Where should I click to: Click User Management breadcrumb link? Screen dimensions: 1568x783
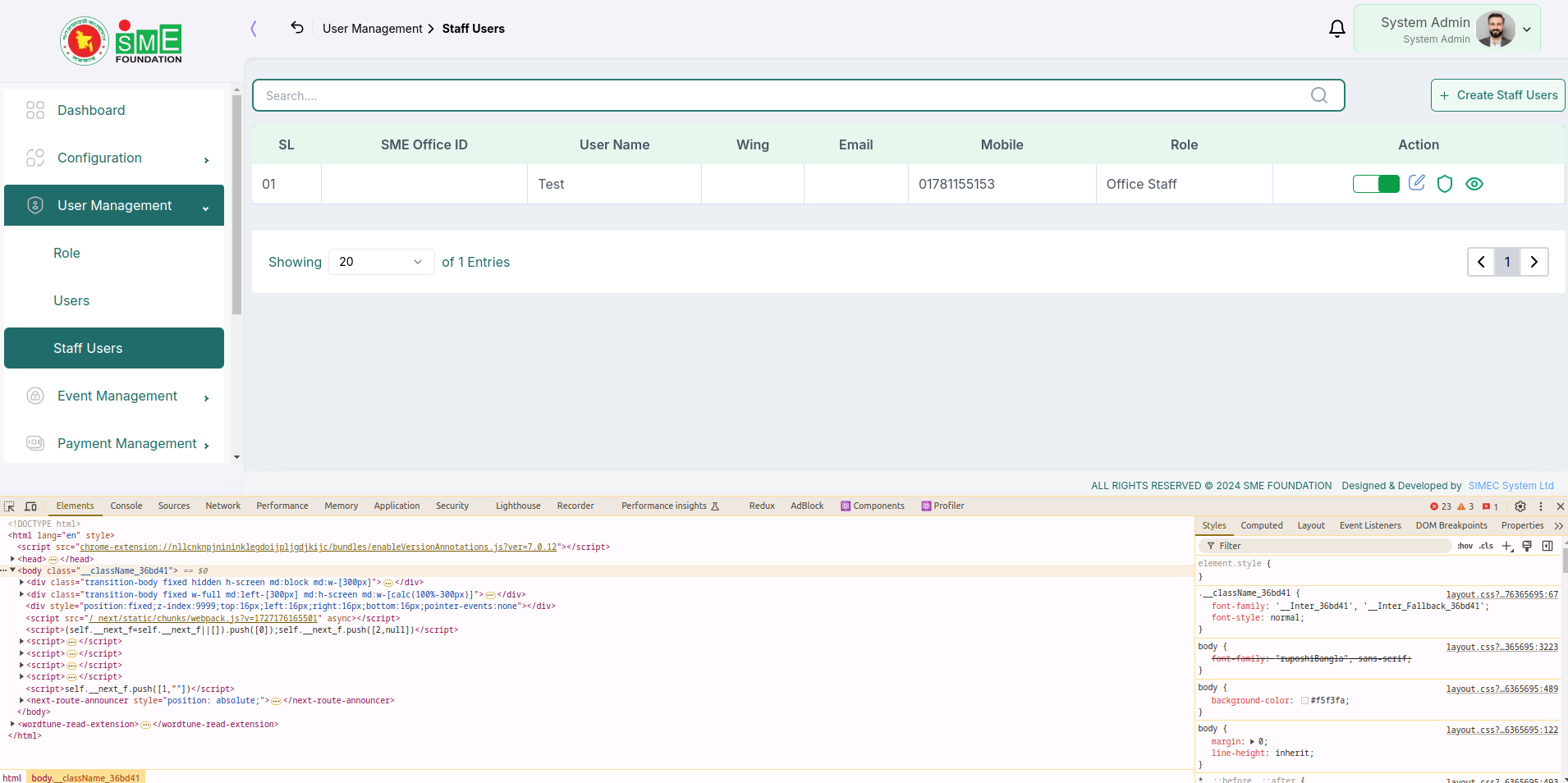point(372,29)
